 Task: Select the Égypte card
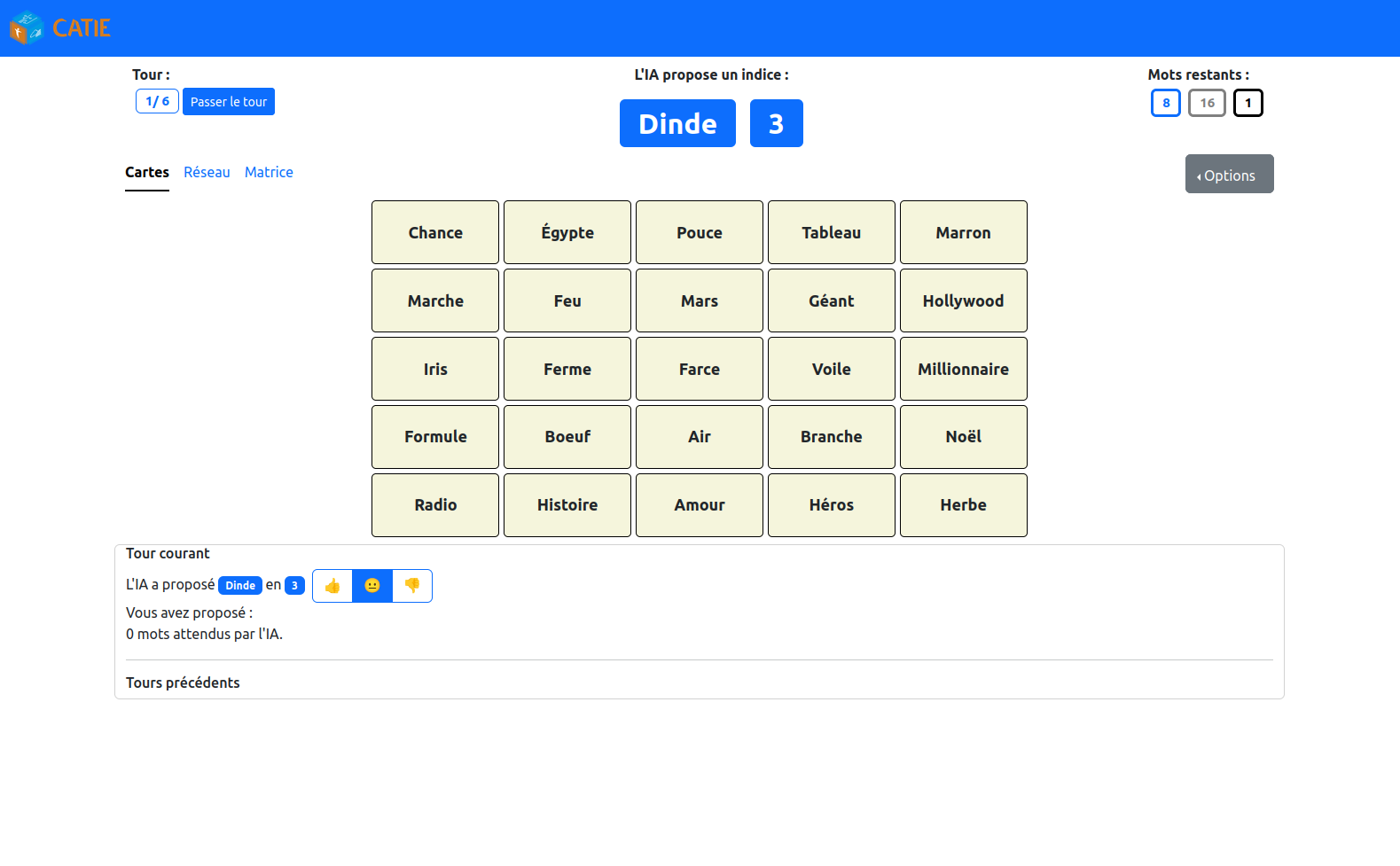[x=567, y=232]
